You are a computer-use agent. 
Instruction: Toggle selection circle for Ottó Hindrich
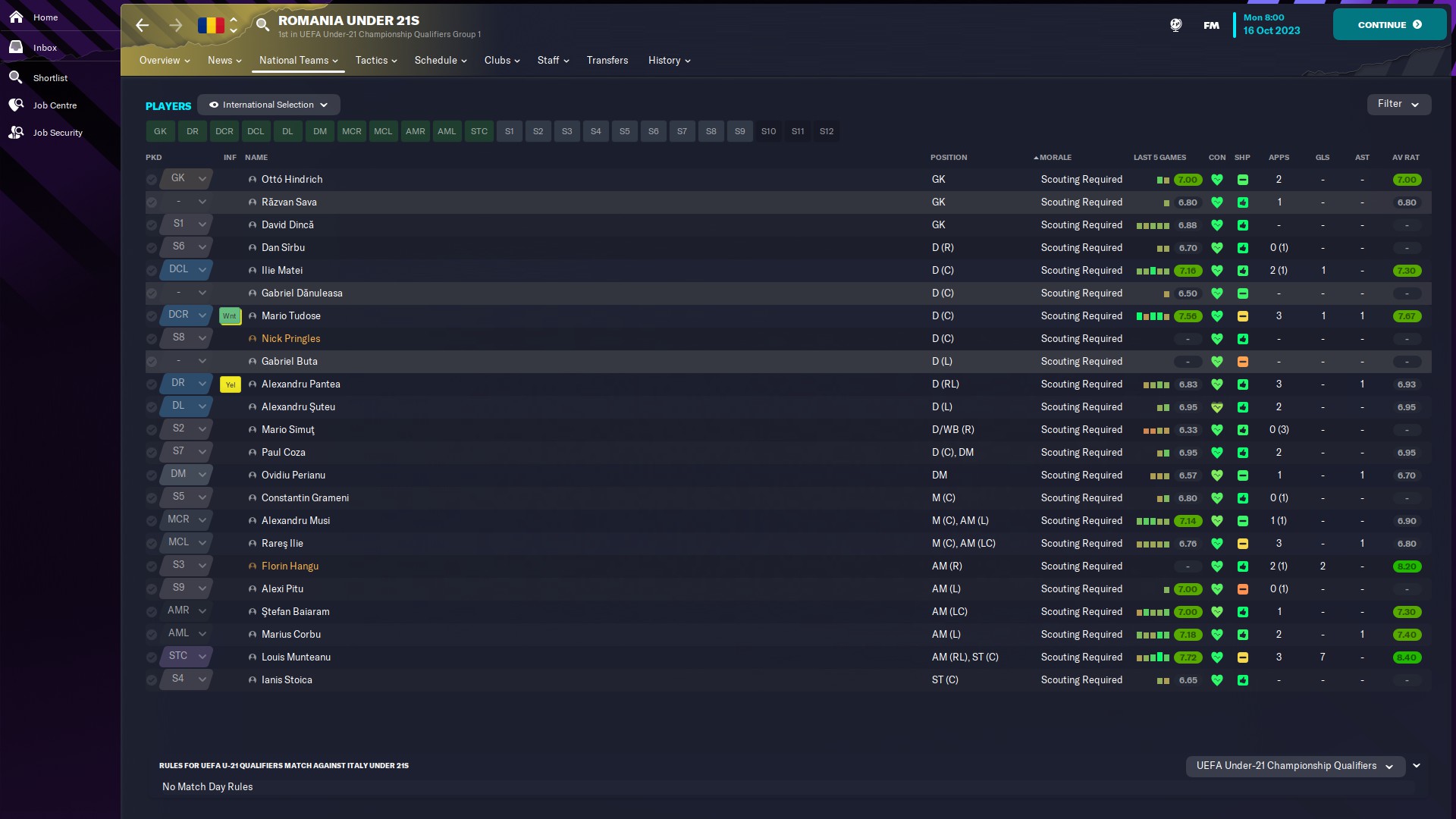pos(152,180)
